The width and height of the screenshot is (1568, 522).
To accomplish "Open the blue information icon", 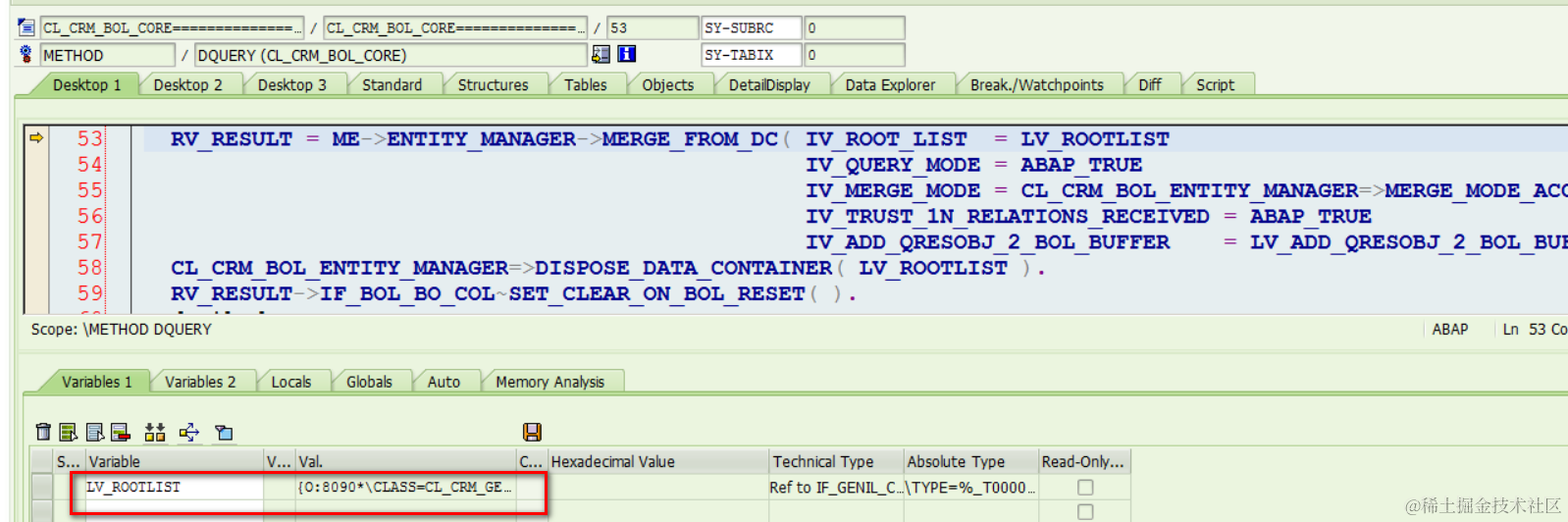I will 626,54.
